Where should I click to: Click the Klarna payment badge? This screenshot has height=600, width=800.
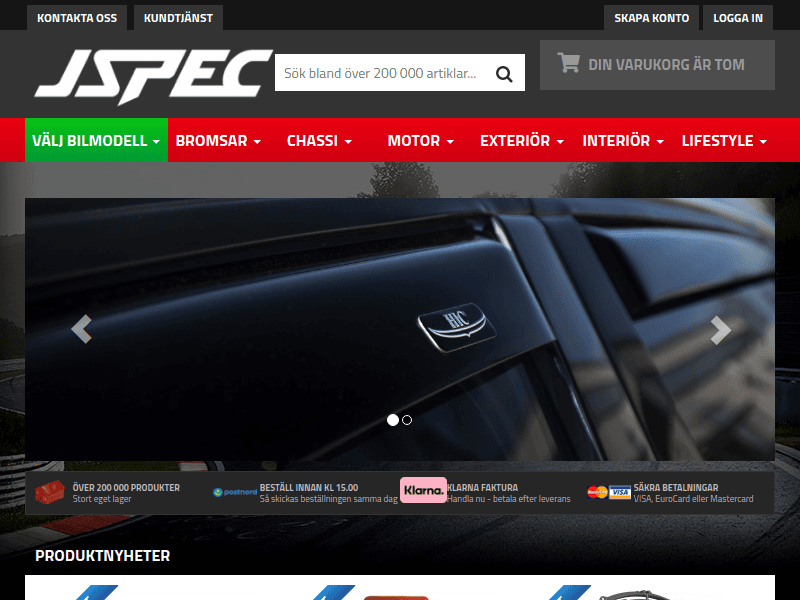click(x=424, y=491)
